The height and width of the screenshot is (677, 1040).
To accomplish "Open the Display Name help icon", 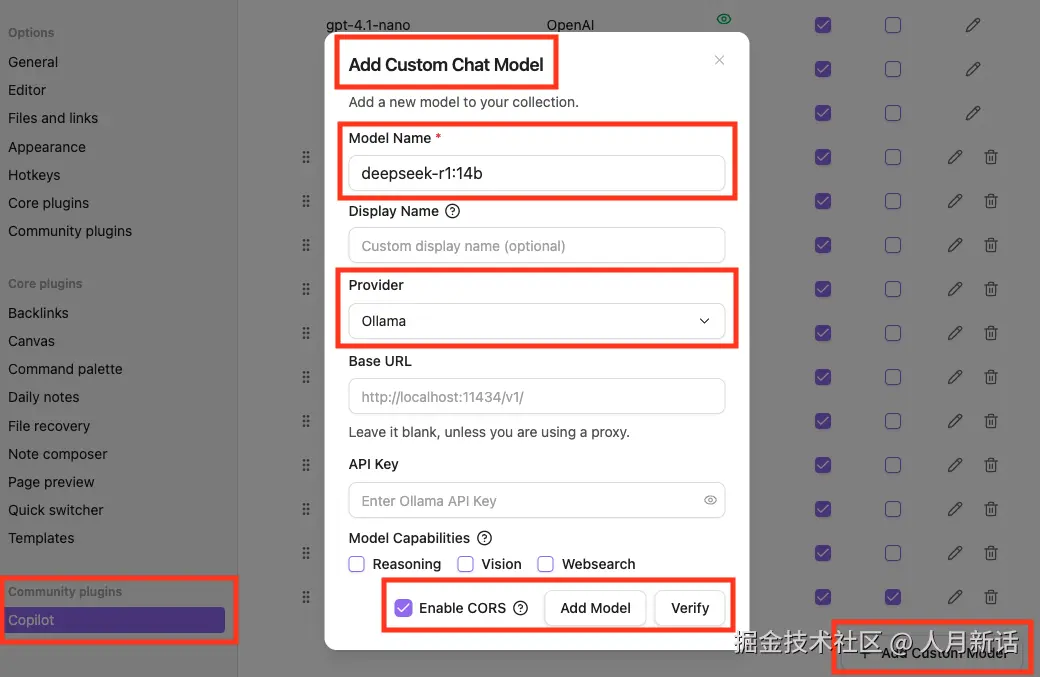I will coord(452,212).
